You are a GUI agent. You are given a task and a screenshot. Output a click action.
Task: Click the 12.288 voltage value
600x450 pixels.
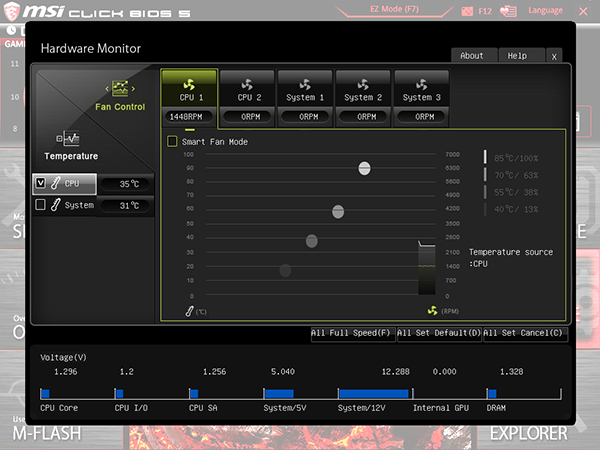(395, 372)
